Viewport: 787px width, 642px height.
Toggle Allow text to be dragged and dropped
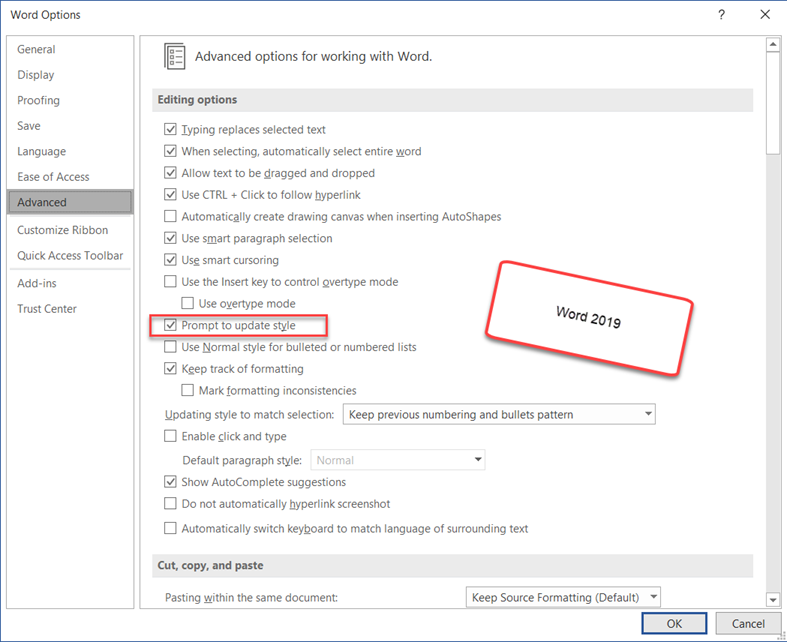click(171, 173)
